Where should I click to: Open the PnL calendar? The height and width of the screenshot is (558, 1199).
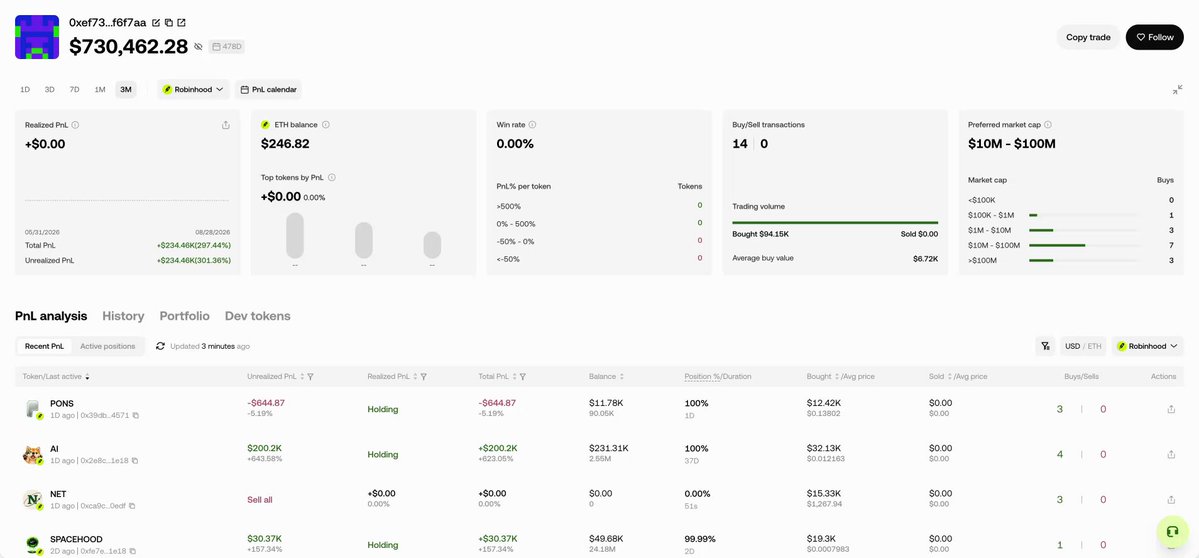click(x=268, y=89)
